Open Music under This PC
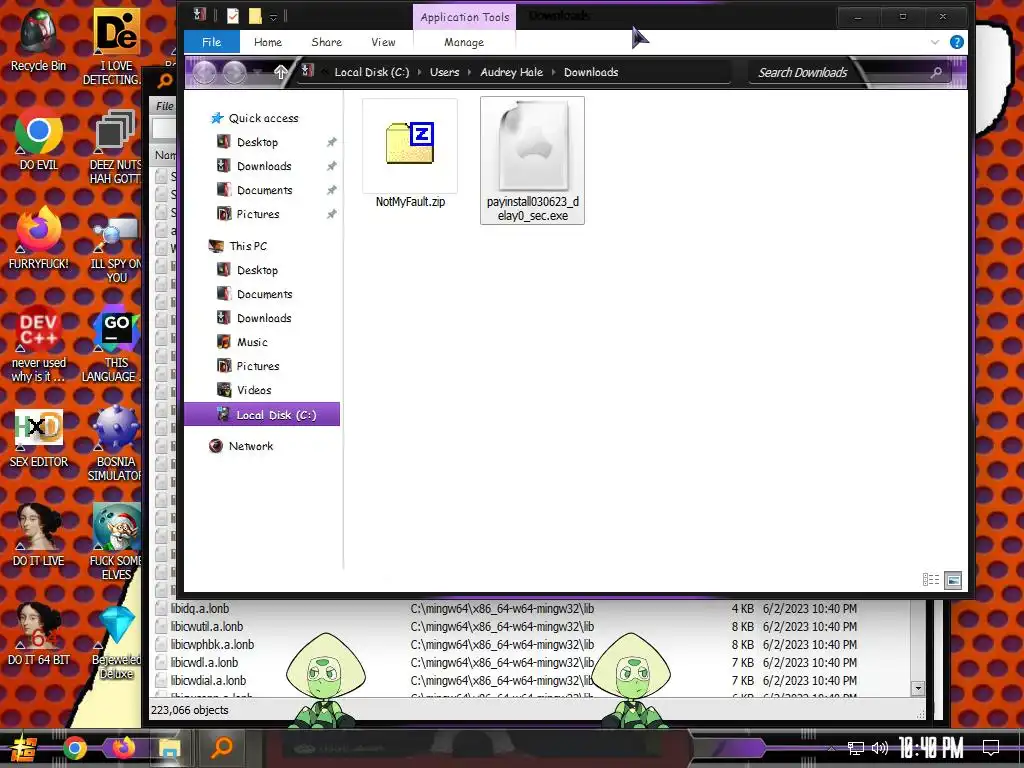The width and height of the screenshot is (1024, 768). (243, 342)
